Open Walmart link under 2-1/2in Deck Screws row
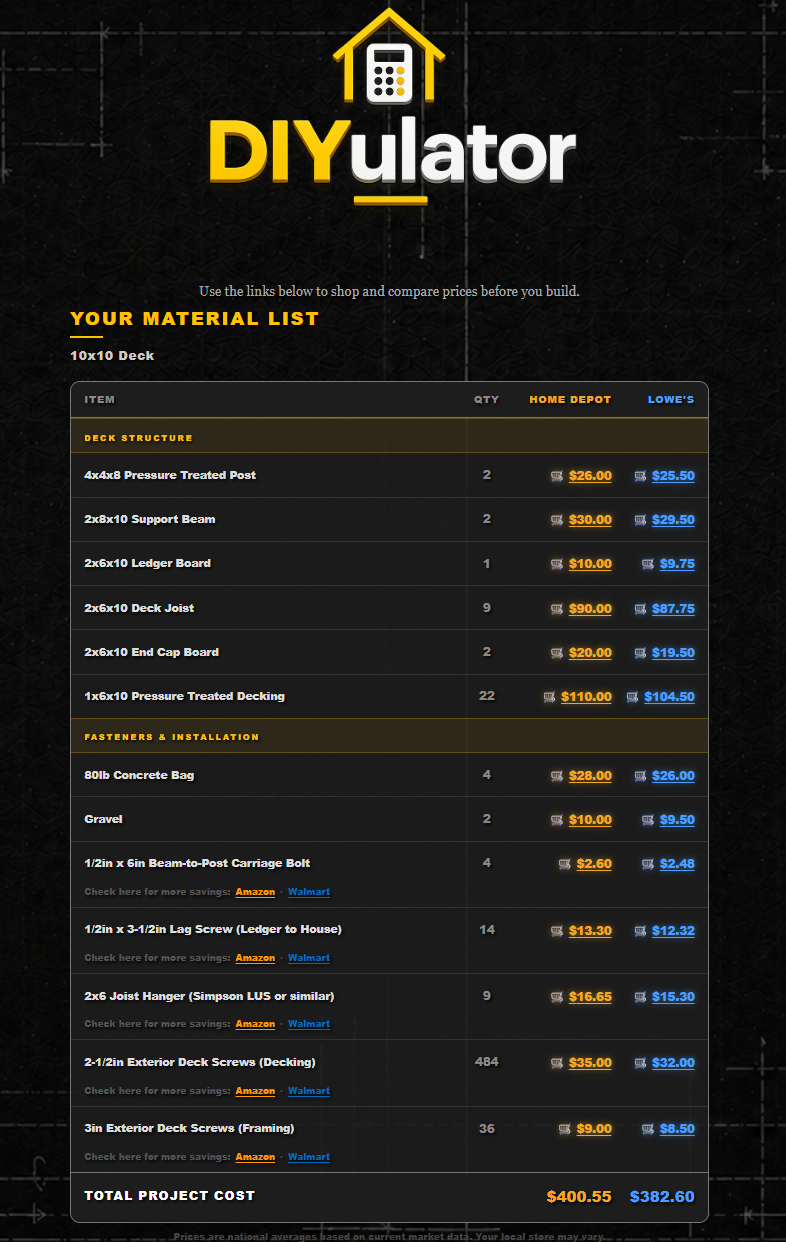Screen dimensions: 786x1242 [309, 1091]
